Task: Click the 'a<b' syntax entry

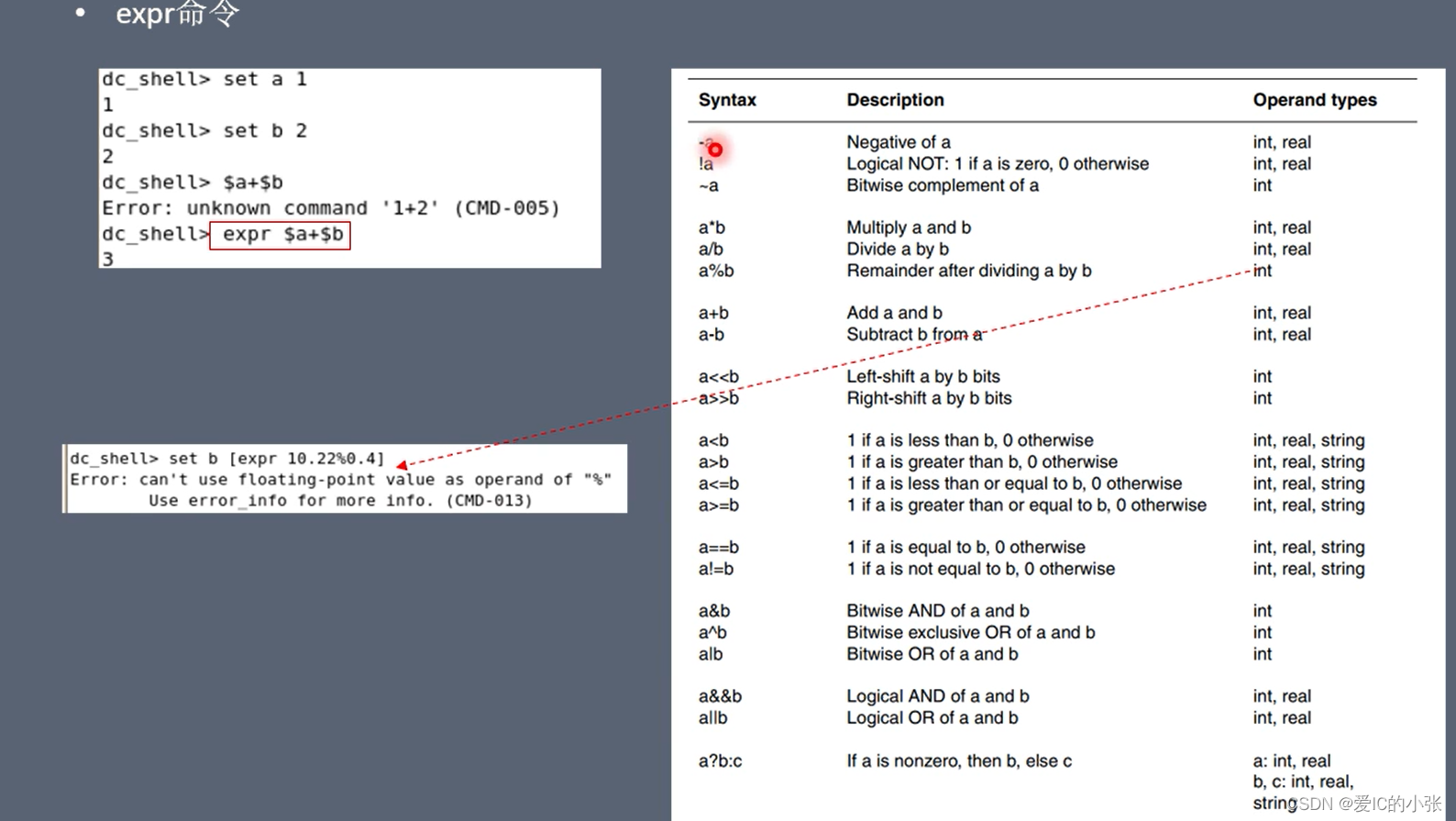Action: (x=713, y=441)
